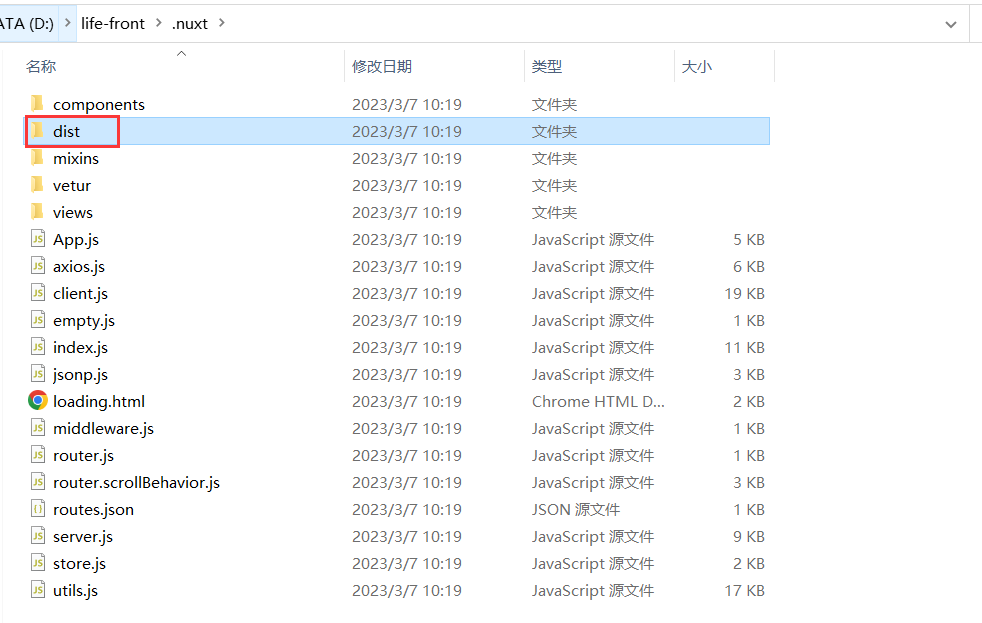Click the server.js file icon
The image size is (982, 623).
tap(38, 535)
